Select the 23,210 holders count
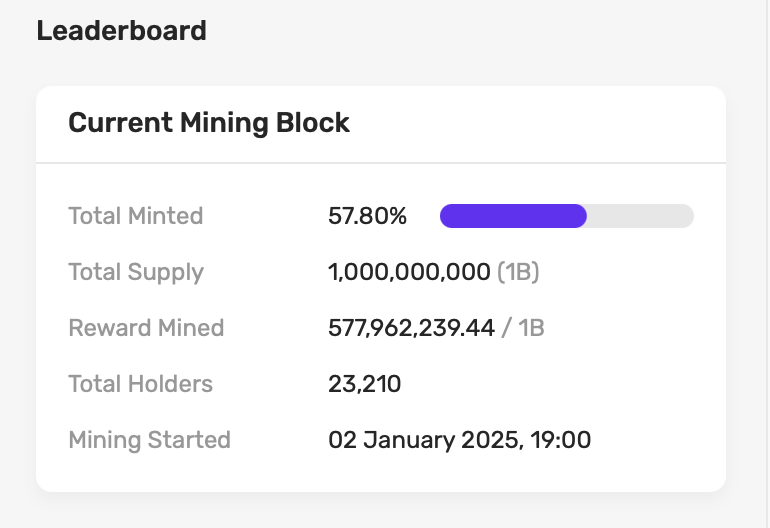 click(364, 384)
